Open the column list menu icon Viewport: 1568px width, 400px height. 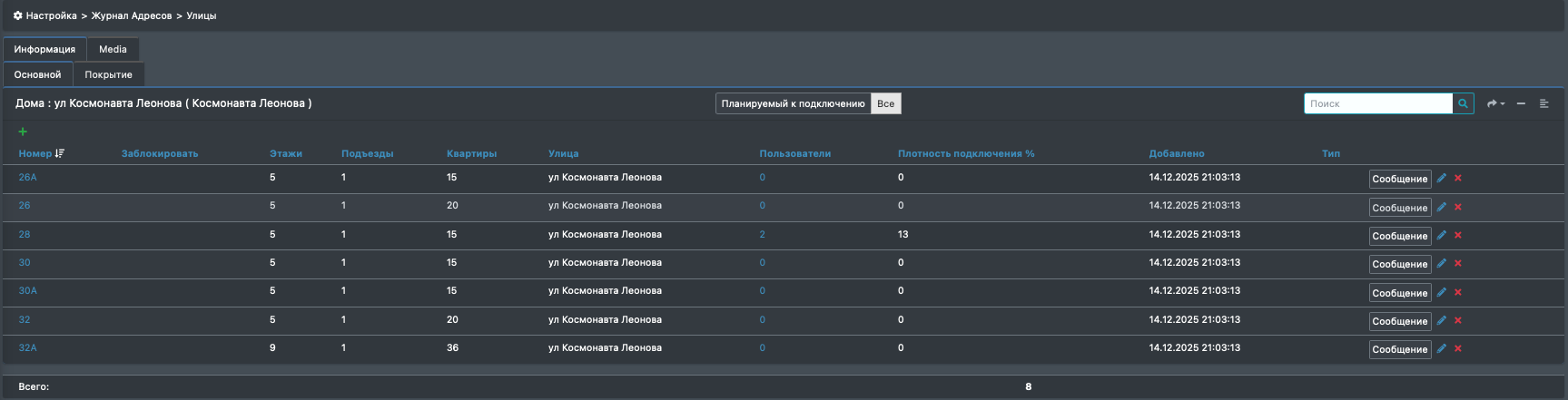pos(1543,103)
